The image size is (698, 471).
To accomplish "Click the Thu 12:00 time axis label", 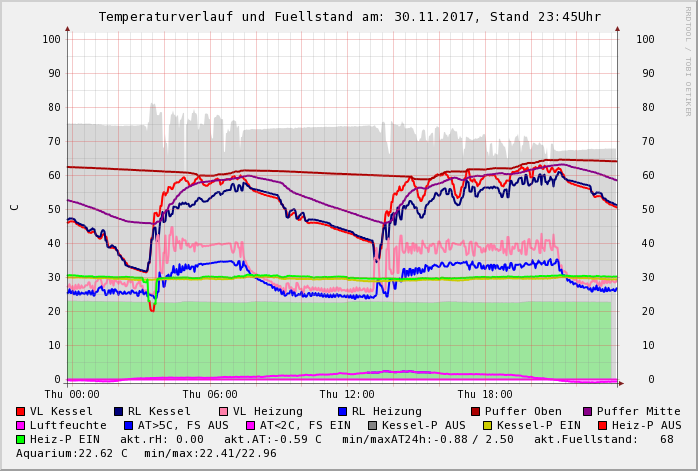I will click(347, 394).
